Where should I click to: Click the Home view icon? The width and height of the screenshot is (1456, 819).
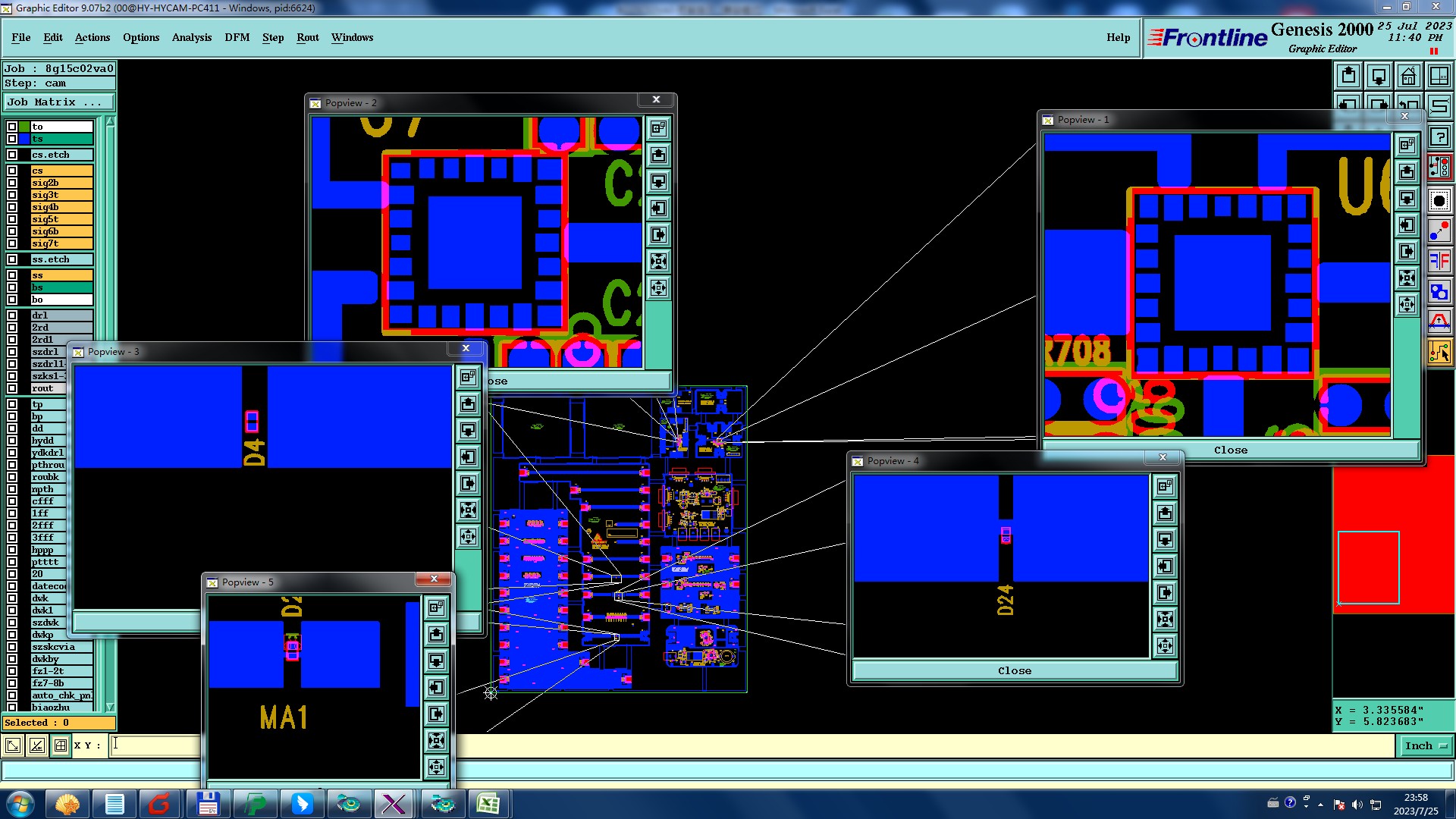point(1408,76)
